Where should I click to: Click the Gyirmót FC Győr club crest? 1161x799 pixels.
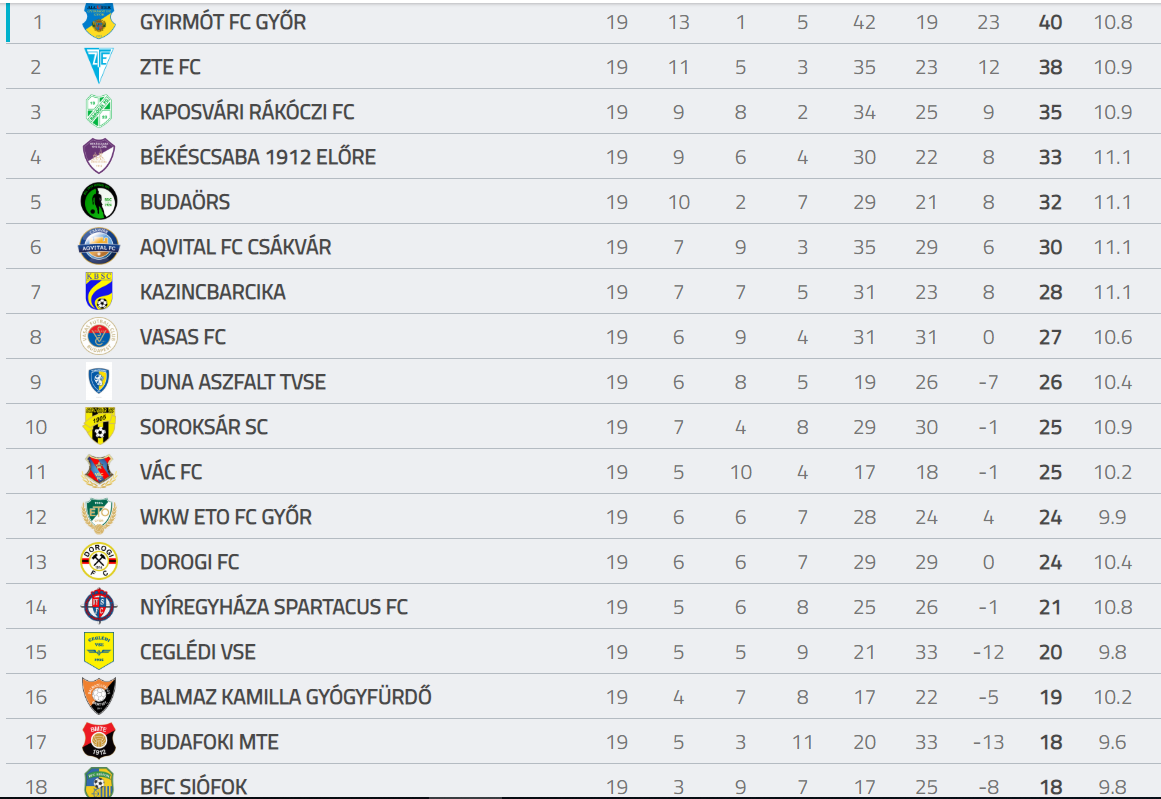(98, 21)
